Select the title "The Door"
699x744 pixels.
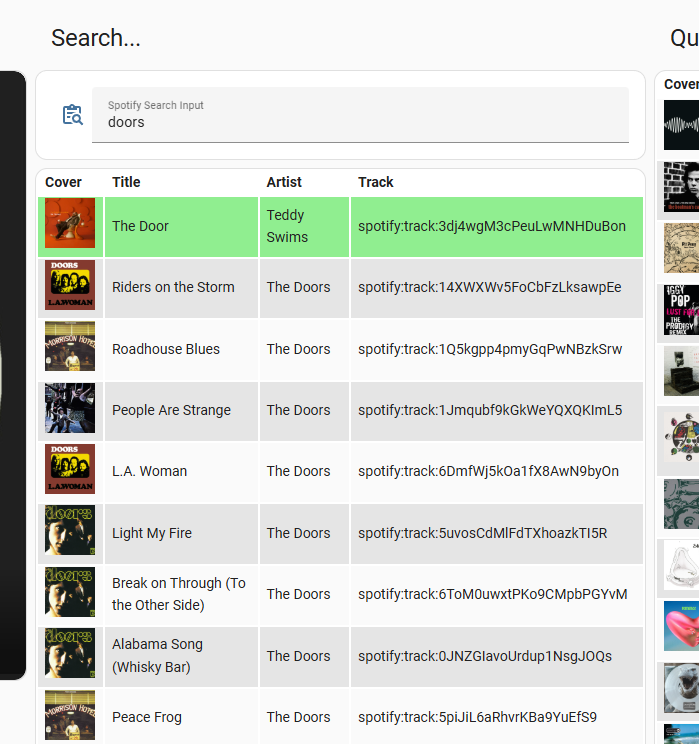pyautogui.click(x=140, y=226)
